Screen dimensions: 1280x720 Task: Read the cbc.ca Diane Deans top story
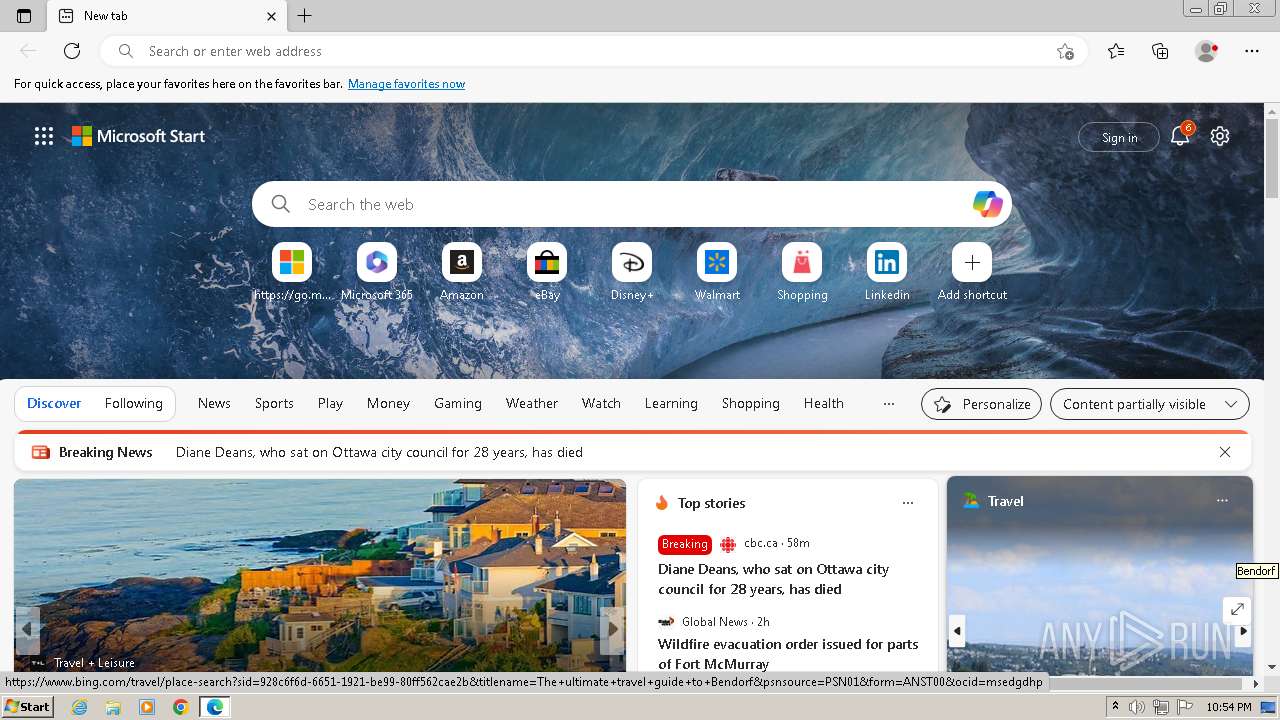[x=773, y=579]
